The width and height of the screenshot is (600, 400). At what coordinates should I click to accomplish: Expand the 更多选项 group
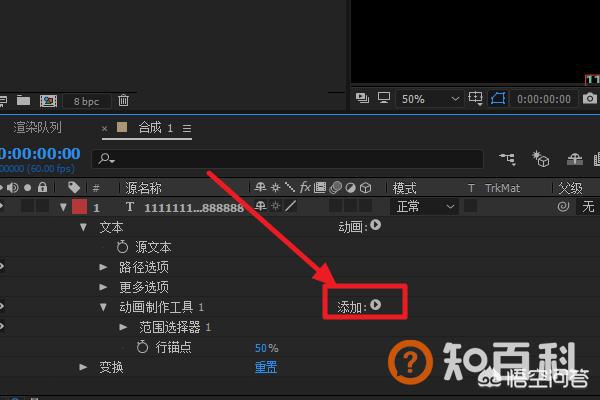coord(103,287)
